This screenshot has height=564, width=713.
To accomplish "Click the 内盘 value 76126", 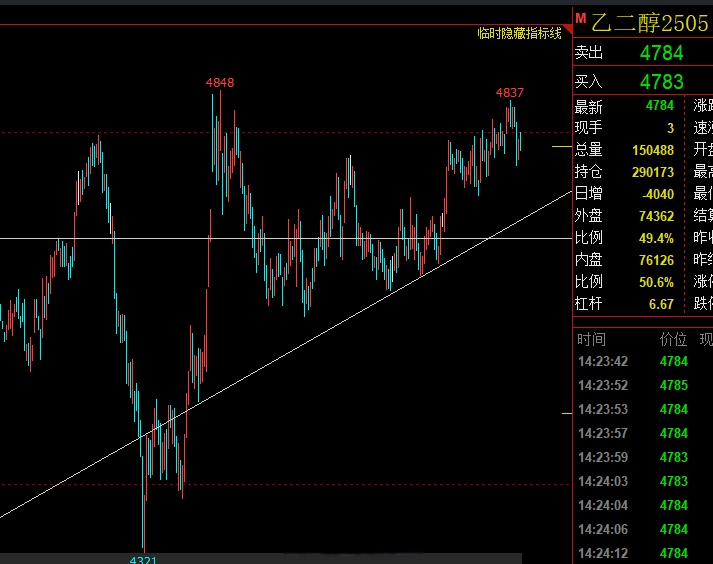I will [653, 260].
